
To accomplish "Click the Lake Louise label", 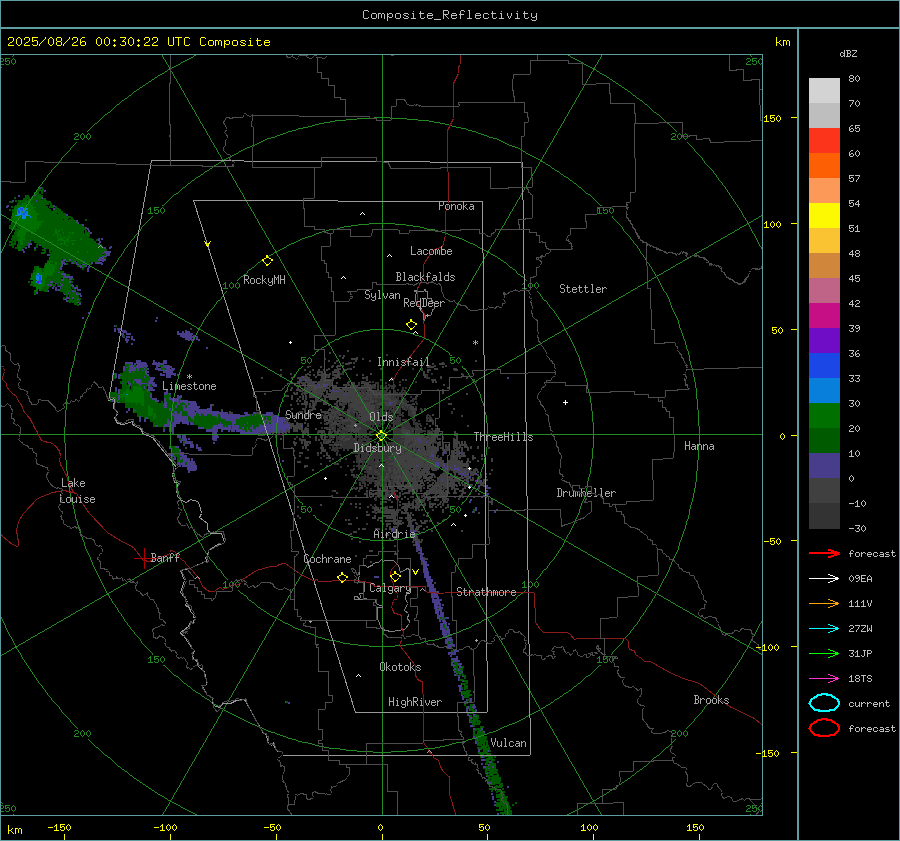I will [x=77, y=491].
